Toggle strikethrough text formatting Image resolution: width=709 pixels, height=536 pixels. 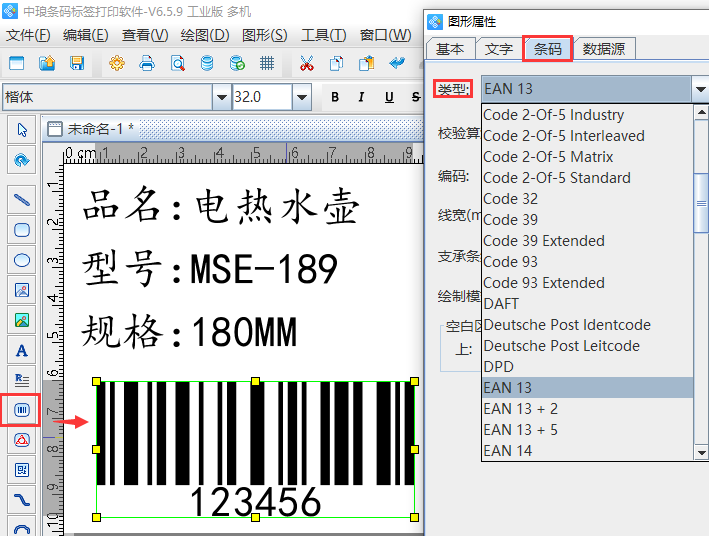[x=416, y=97]
